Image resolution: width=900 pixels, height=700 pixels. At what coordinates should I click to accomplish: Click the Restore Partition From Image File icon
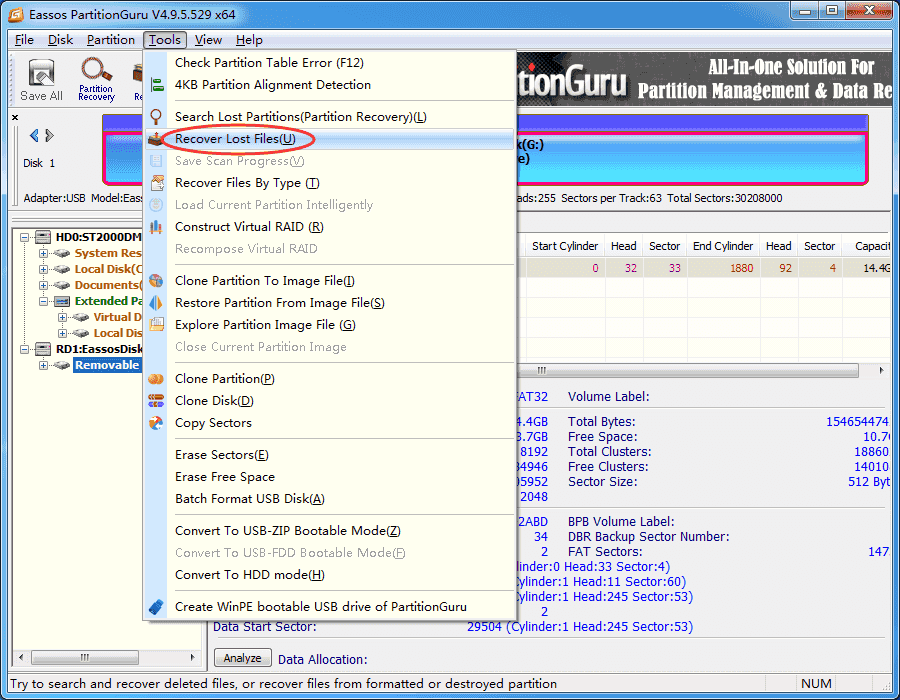[x=156, y=303]
